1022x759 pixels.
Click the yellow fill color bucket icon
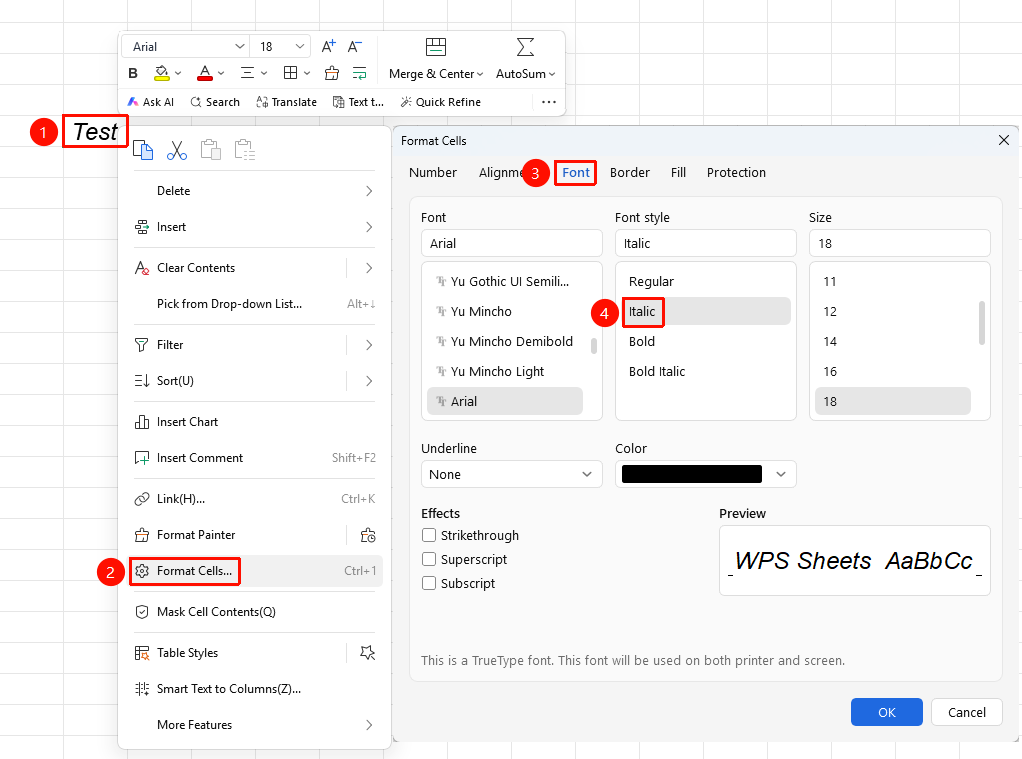[162, 73]
